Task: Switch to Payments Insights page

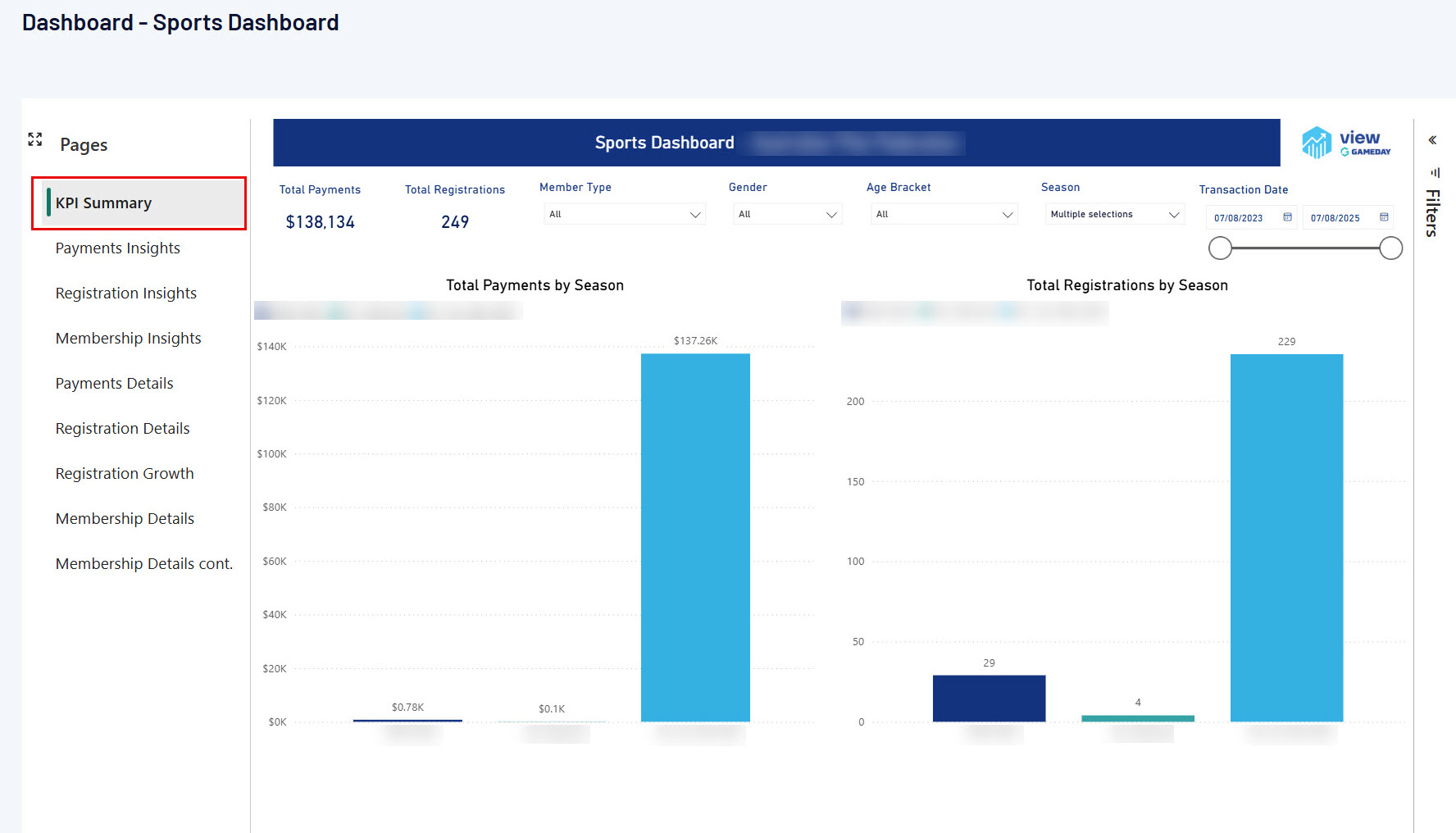Action: point(118,248)
